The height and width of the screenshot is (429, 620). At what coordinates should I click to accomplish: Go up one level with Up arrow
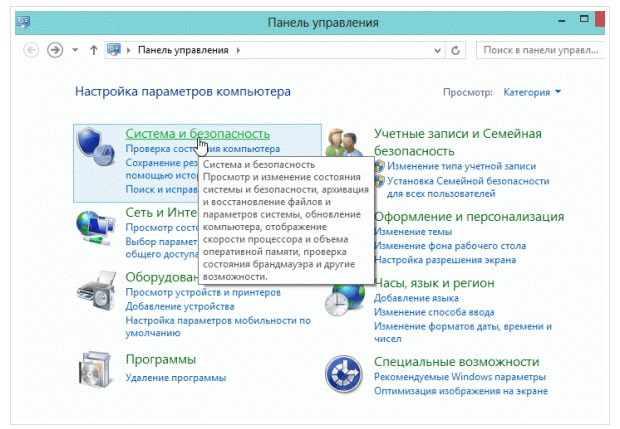pyautogui.click(x=94, y=49)
